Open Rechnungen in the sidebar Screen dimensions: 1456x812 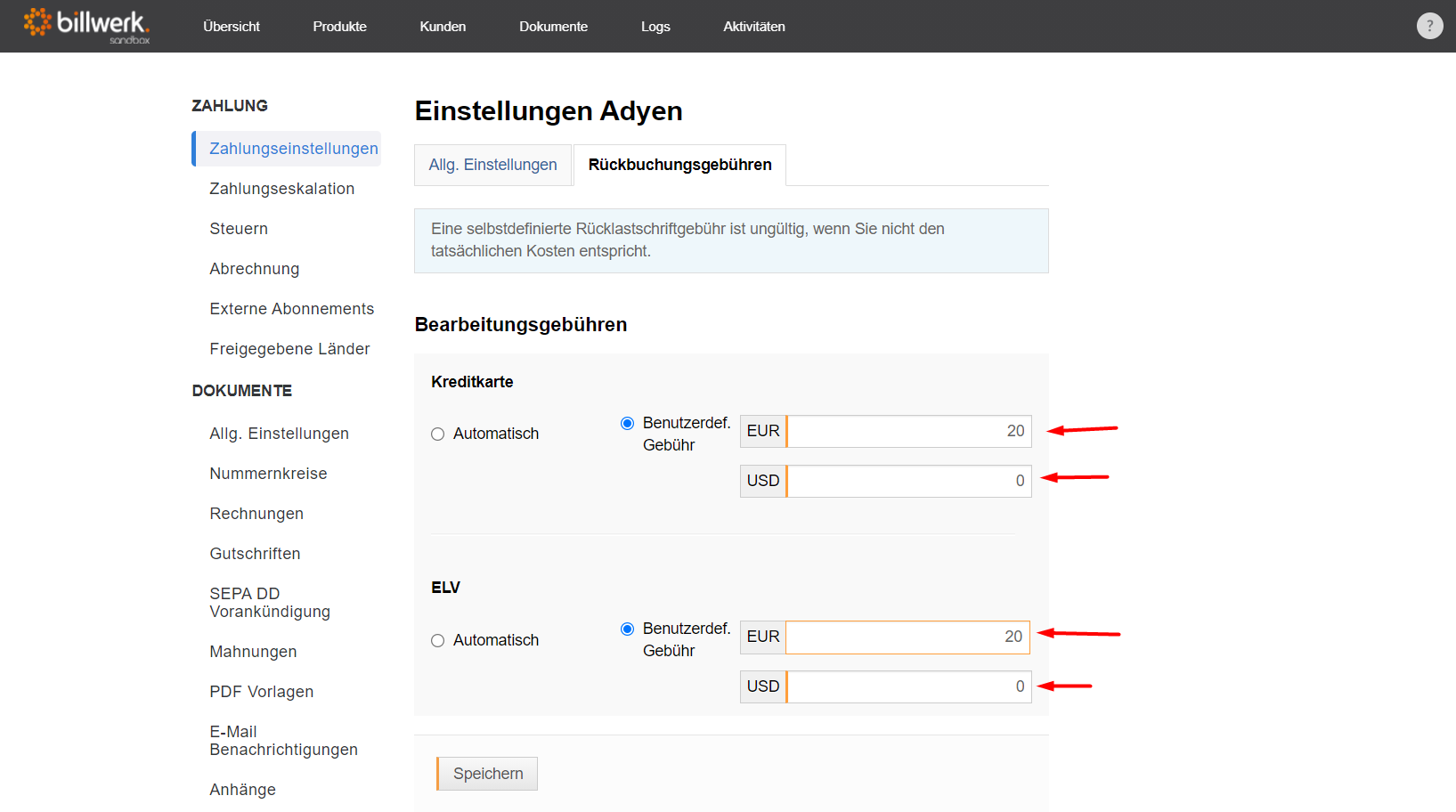(256, 514)
